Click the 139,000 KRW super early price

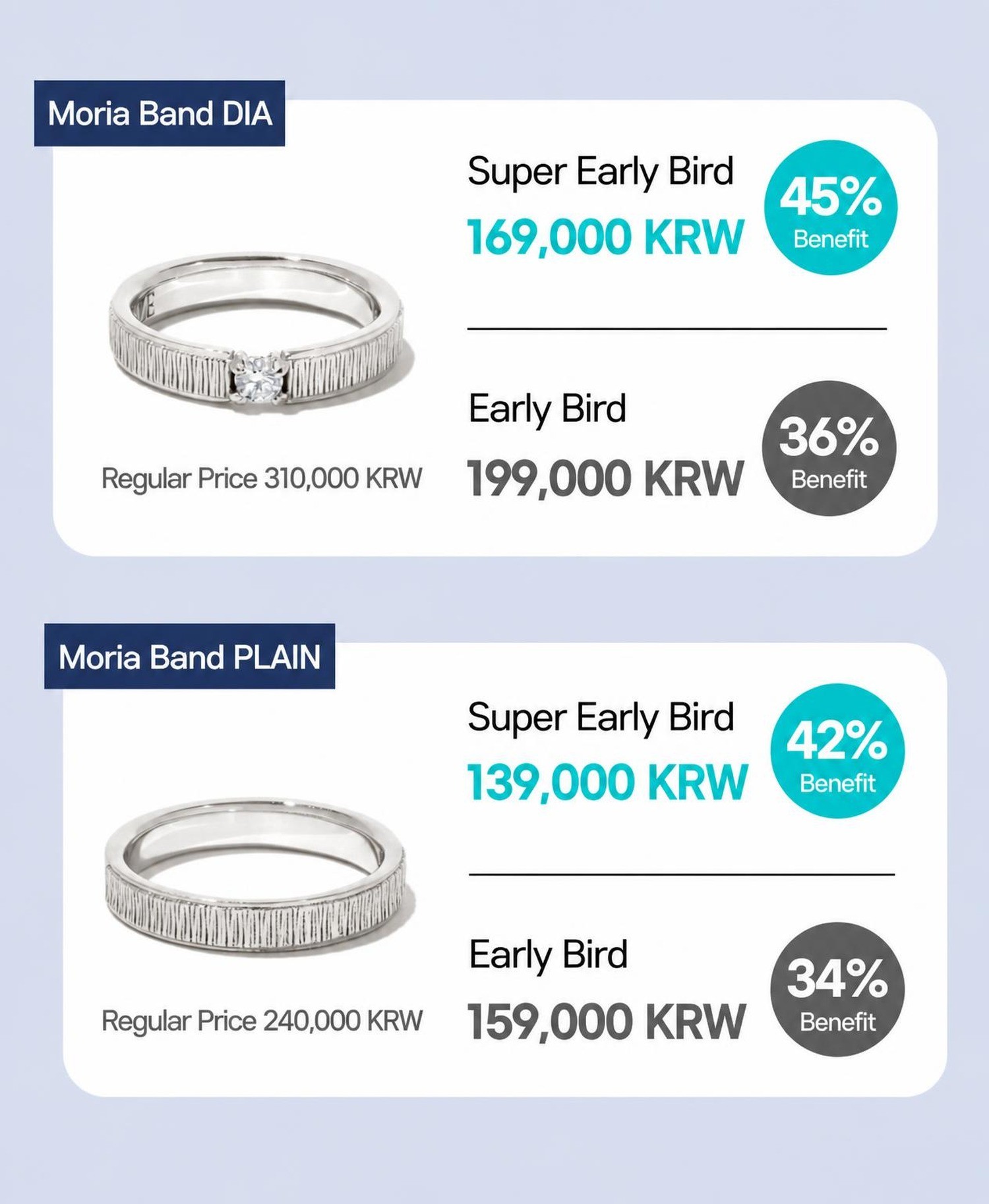point(607,782)
